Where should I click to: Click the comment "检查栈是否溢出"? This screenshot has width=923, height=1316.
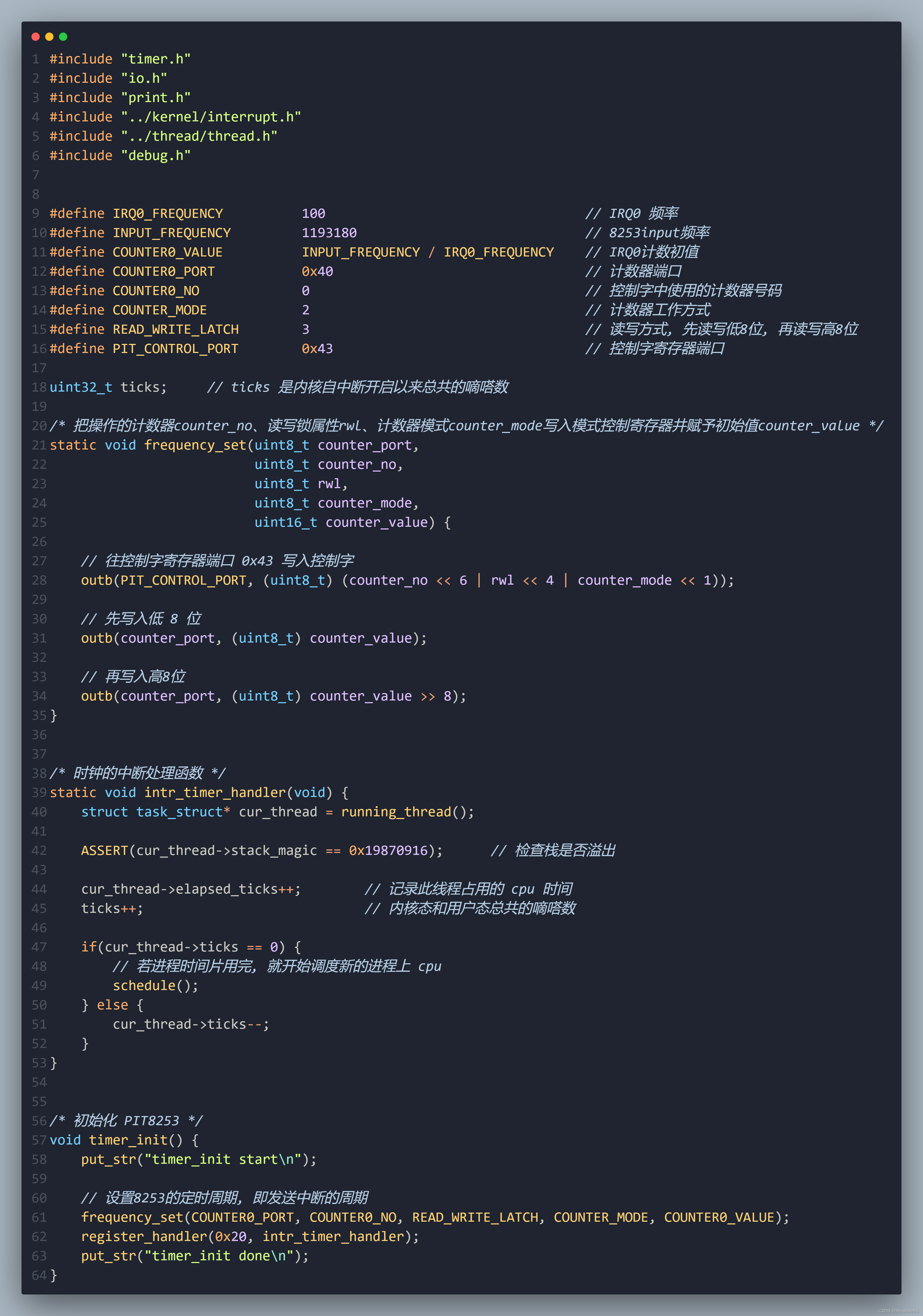[x=565, y=850]
